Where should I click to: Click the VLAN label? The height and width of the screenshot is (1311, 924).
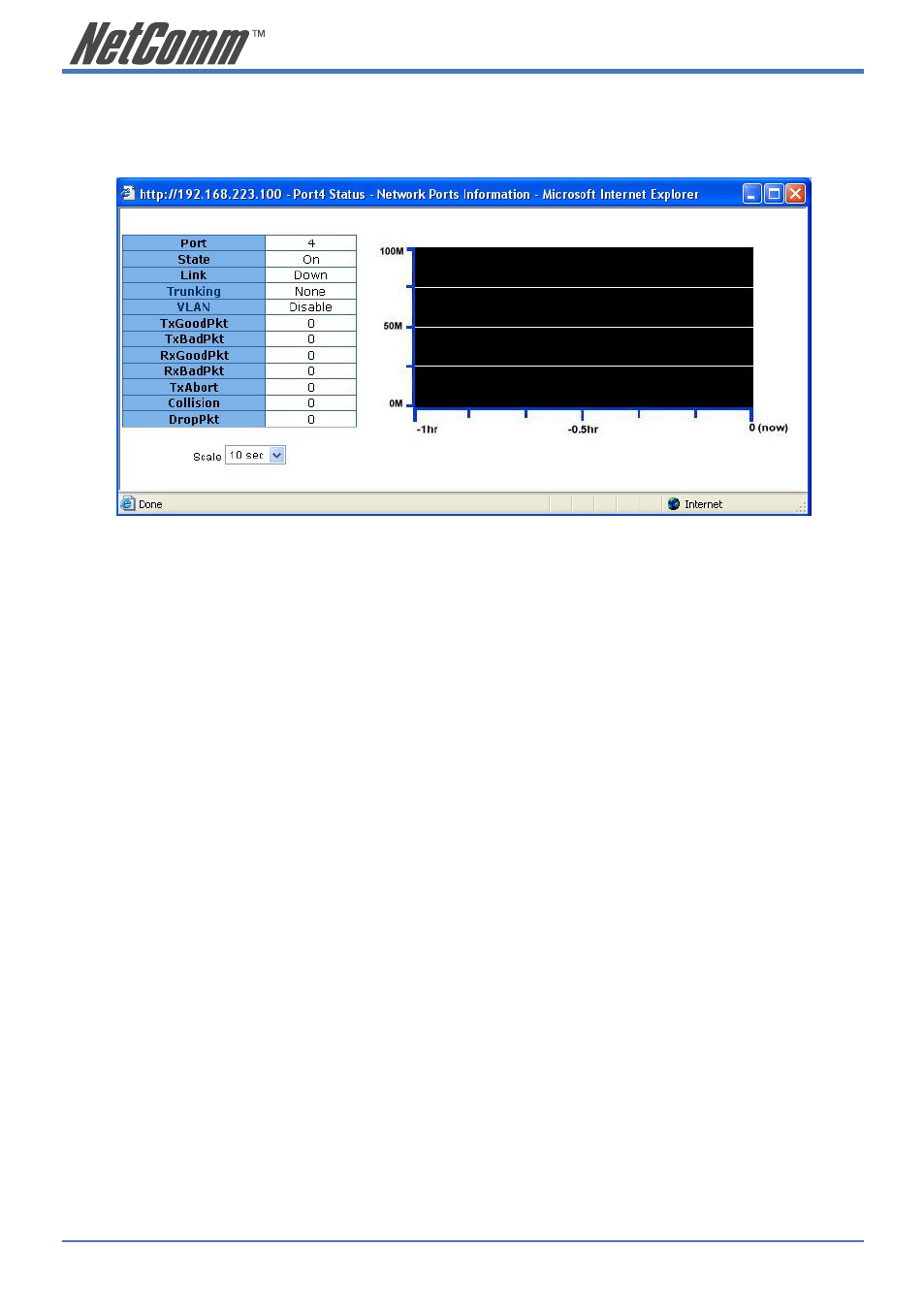(x=194, y=307)
